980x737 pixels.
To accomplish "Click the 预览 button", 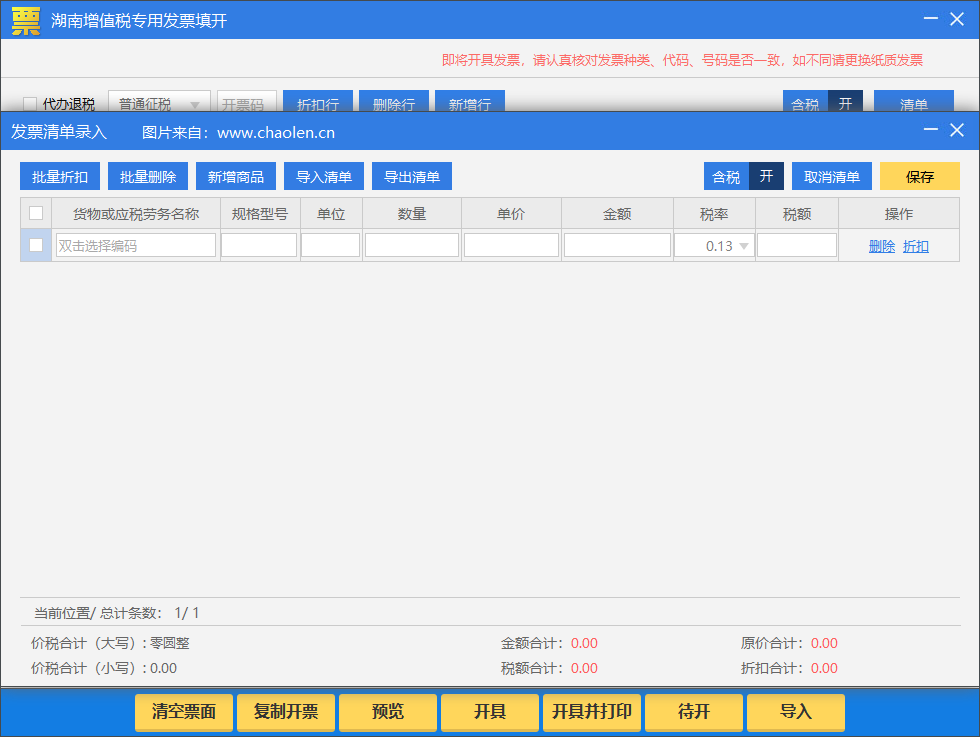I will tap(388, 711).
